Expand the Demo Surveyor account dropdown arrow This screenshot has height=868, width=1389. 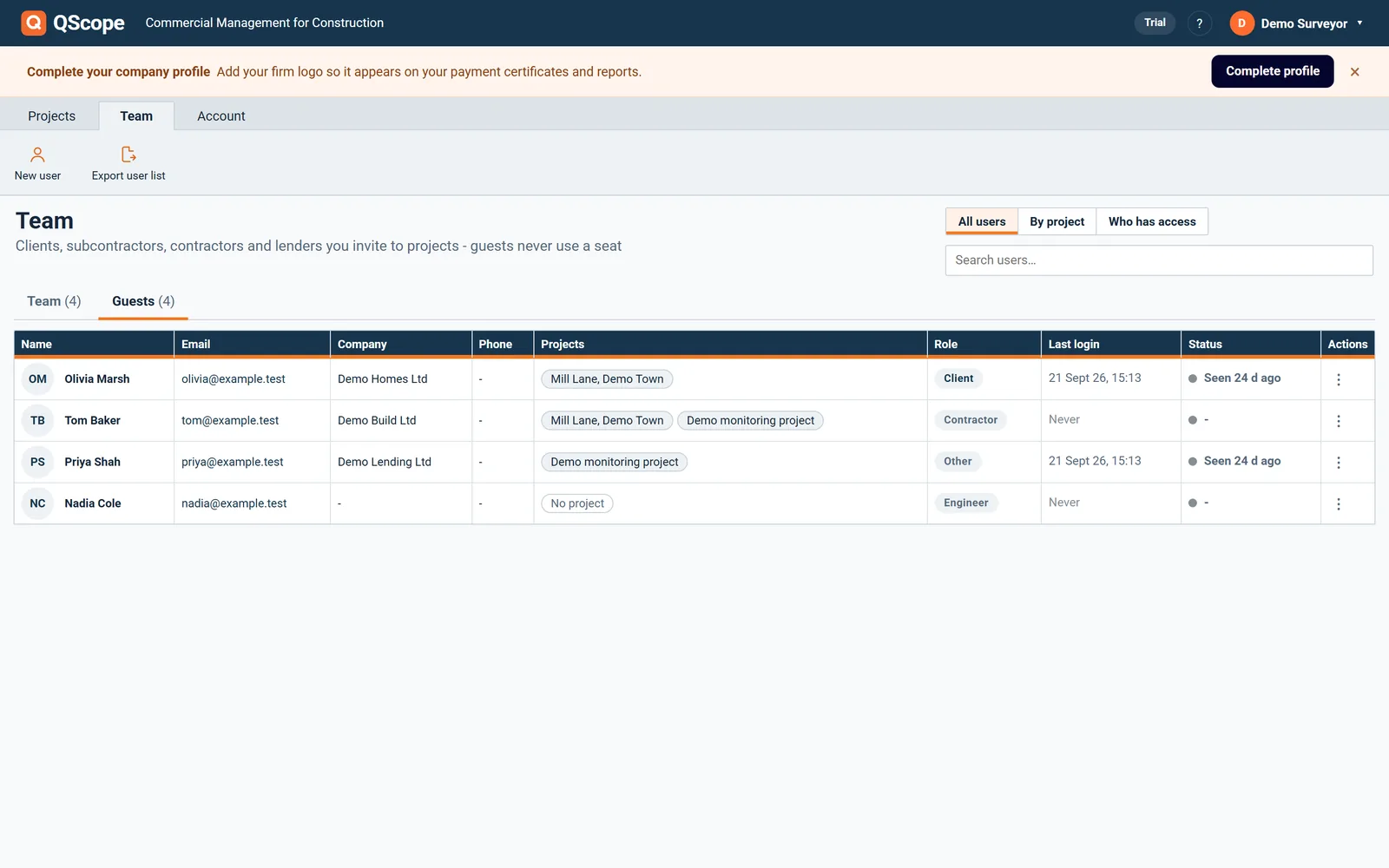(1359, 23)
